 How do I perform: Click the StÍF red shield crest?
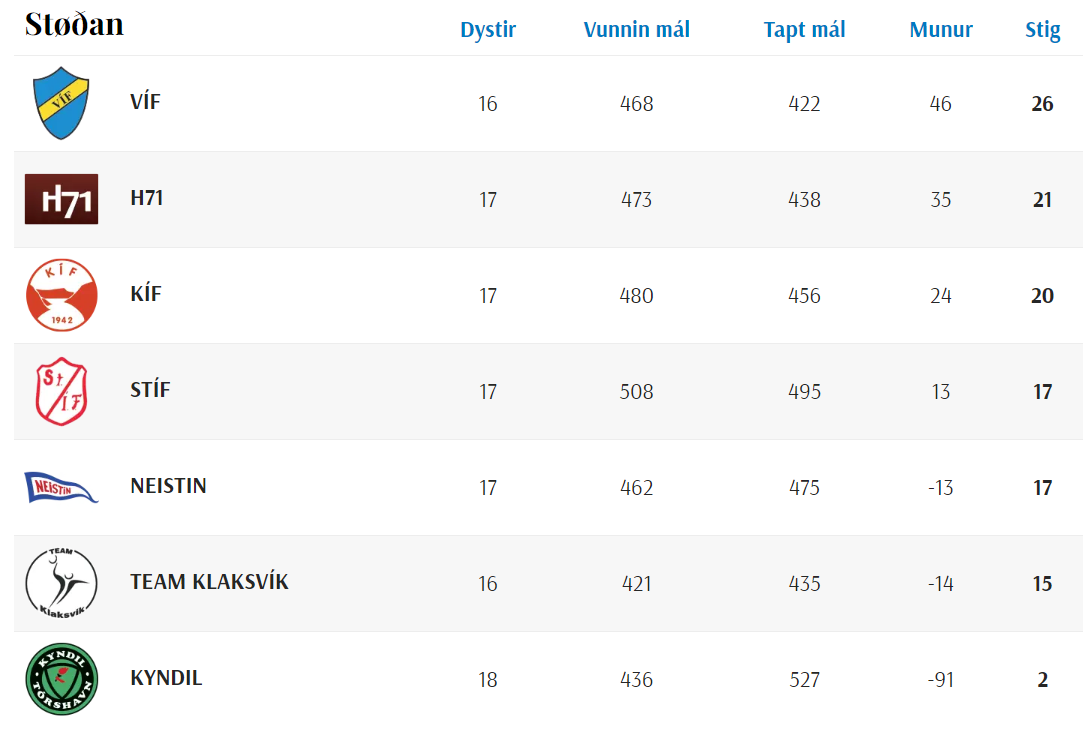click(x=61, y=391)
